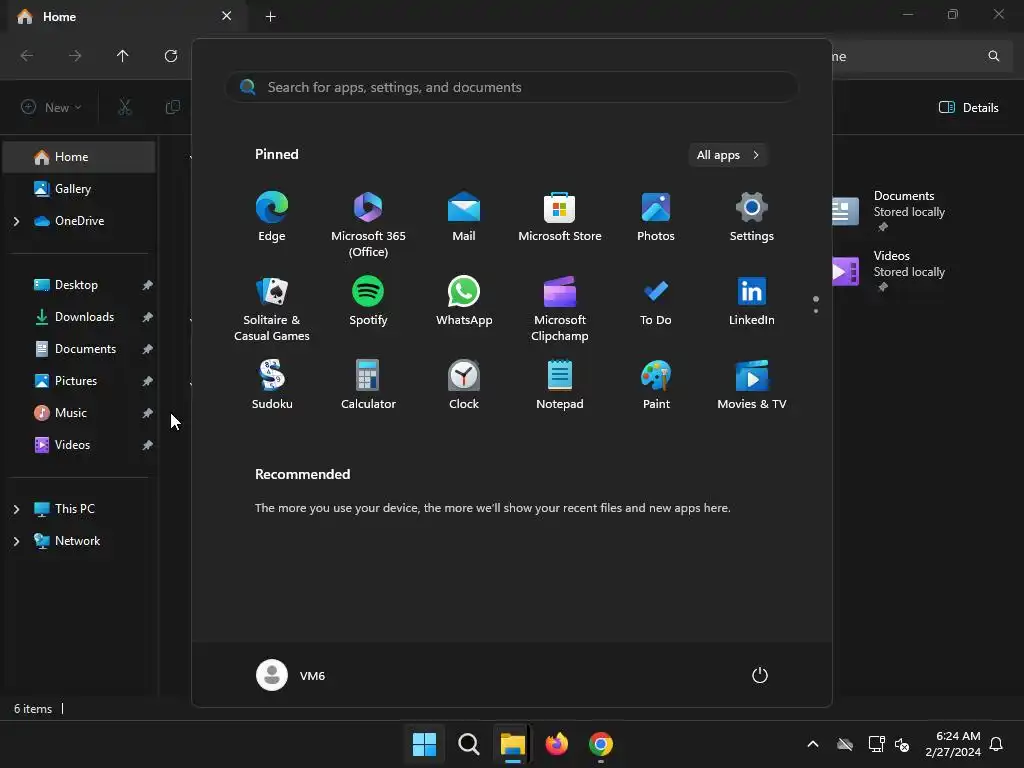Open the clock showing 6:24 AM
Viewport: 1024px width, 768px height.
click(x=953, y=744)
